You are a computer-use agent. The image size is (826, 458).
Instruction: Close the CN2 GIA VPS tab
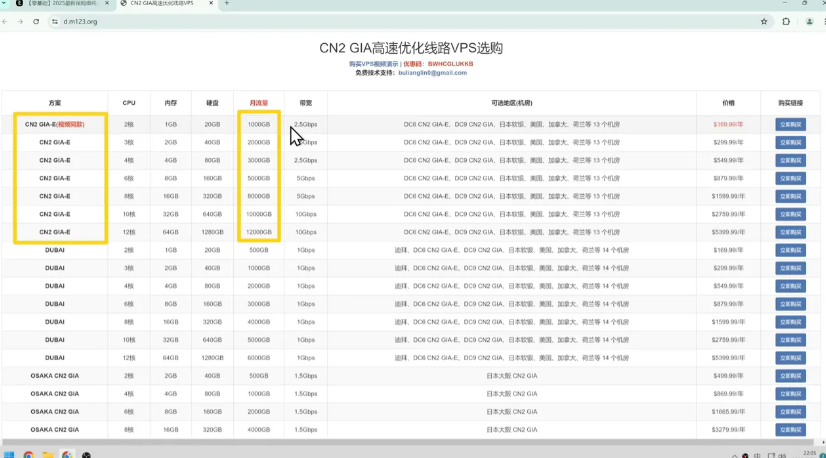point(211,3)
